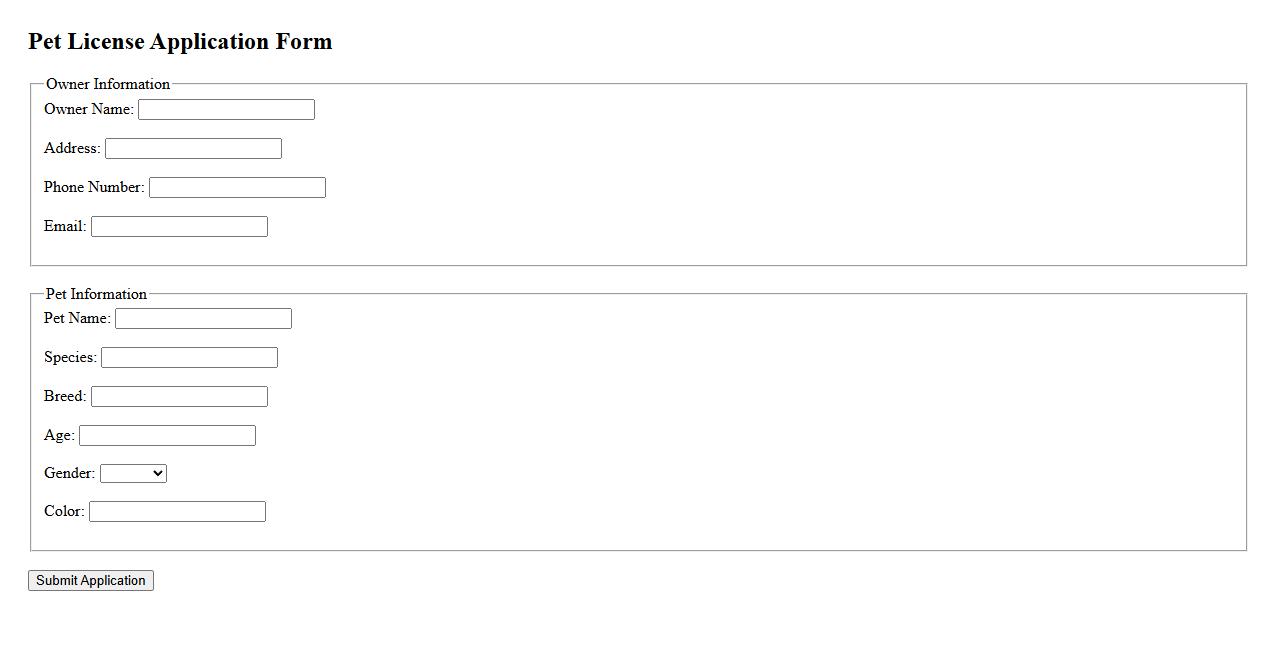Focus the Color text field
The height and width of the screenshot is (650, 1278).
[177, 512]
